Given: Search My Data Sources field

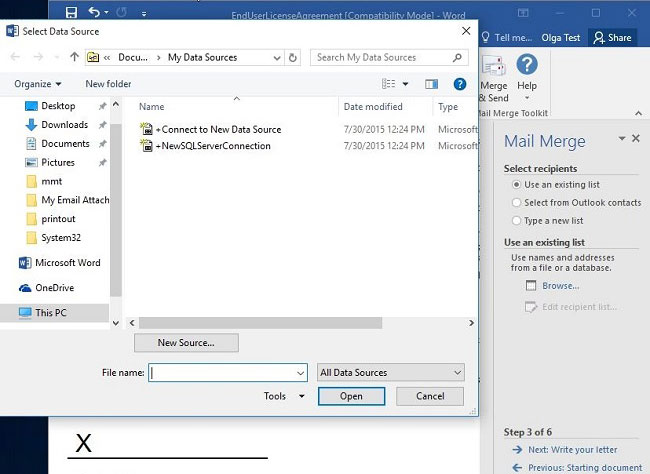Looking at the screenshot, I should coord(389,57).
